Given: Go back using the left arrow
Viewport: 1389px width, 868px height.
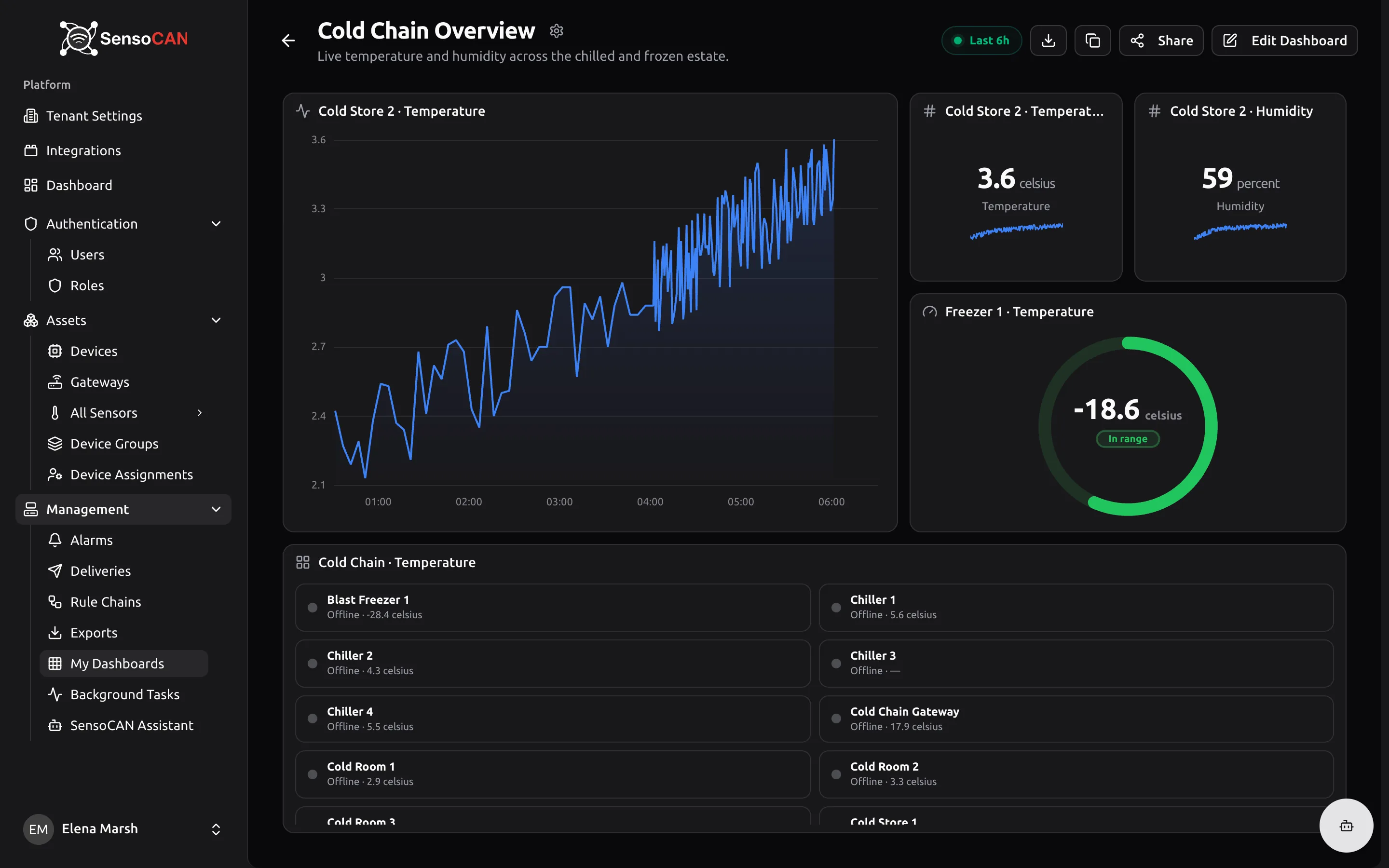Looking at the screenshot, I should click(x=288, y=40).
